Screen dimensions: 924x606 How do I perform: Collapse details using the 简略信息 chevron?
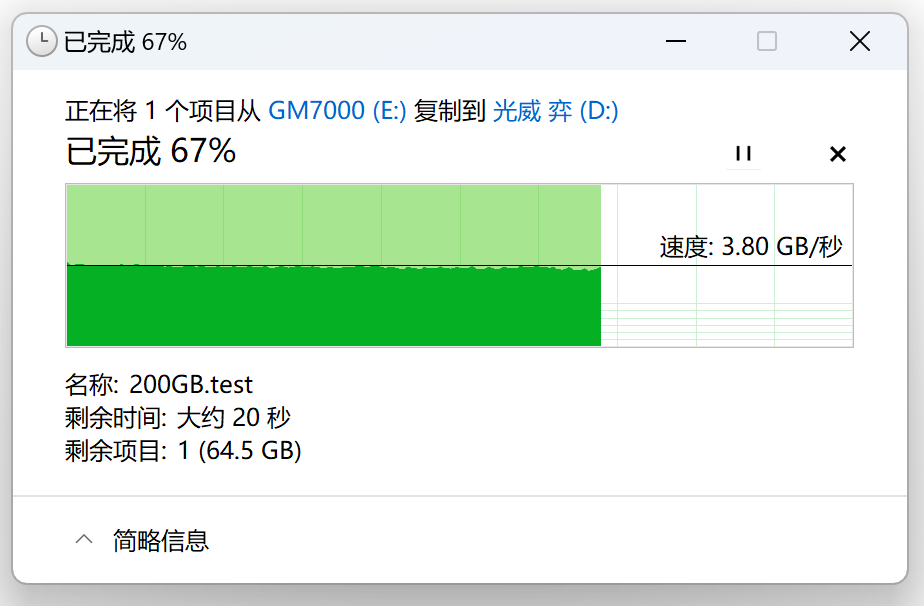tap(85, 541)
